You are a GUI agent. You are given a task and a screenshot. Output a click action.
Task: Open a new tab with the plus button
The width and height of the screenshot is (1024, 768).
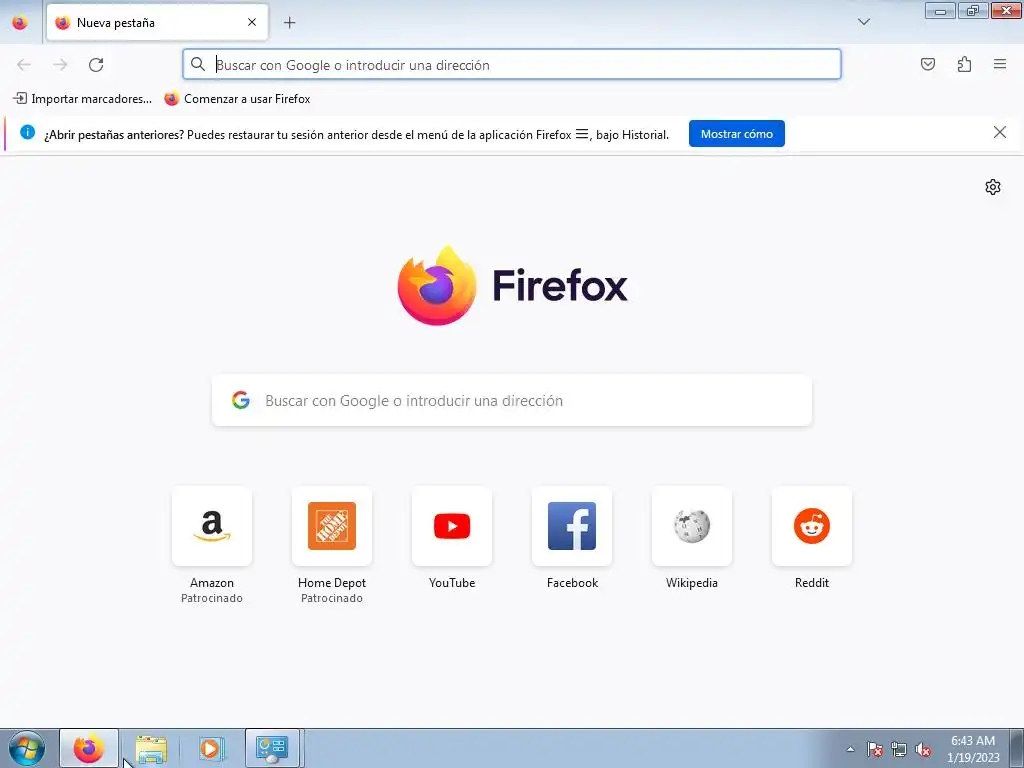(289, 23)
